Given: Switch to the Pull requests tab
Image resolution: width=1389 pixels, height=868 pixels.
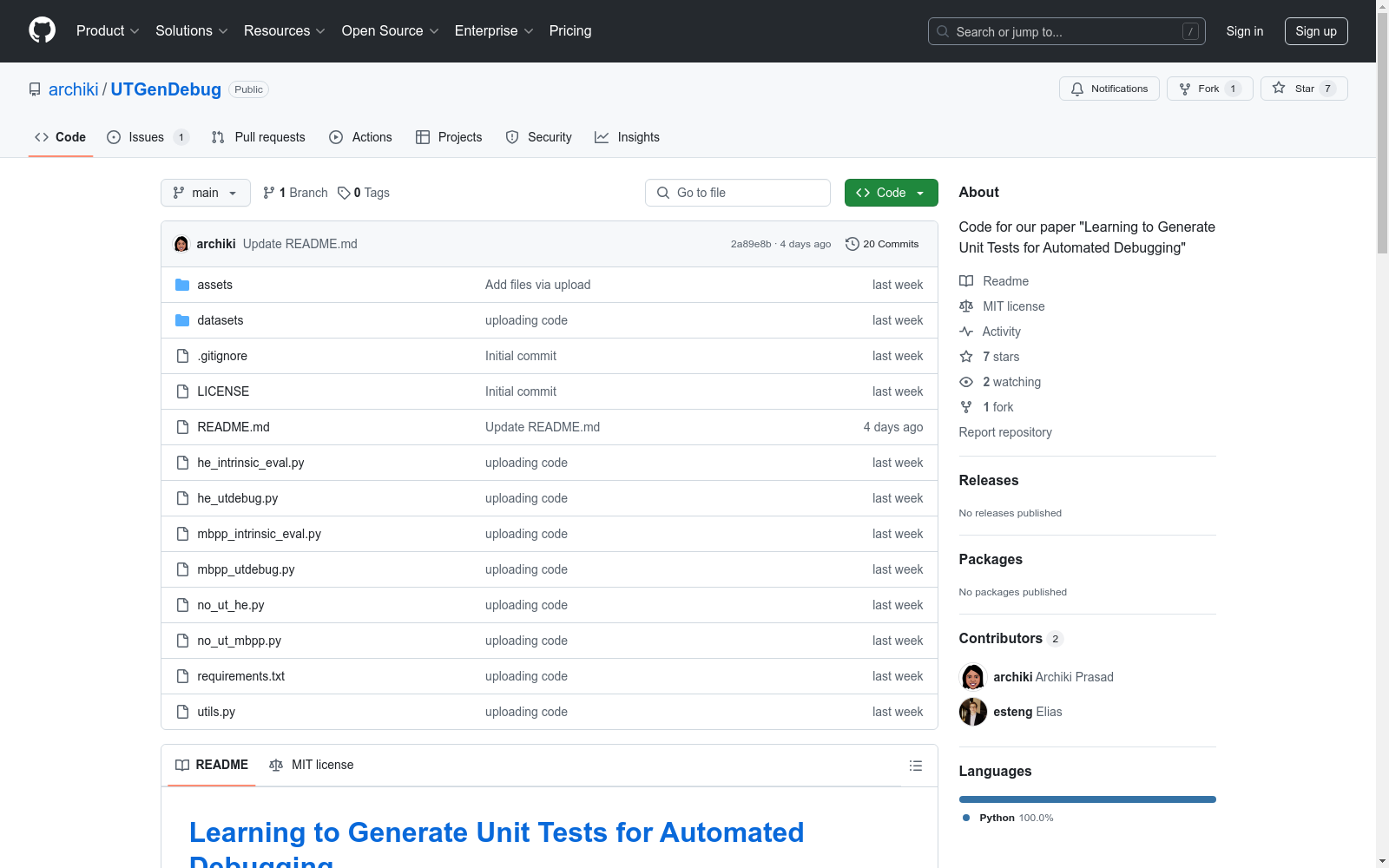Looking at the screenshot, I should coord(259,137).
